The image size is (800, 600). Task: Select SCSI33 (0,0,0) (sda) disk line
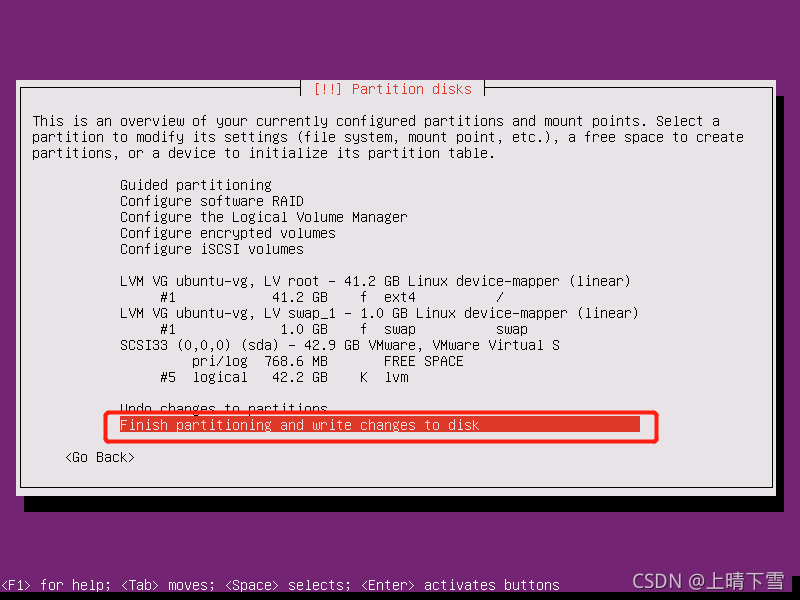(x=340, y=345)
